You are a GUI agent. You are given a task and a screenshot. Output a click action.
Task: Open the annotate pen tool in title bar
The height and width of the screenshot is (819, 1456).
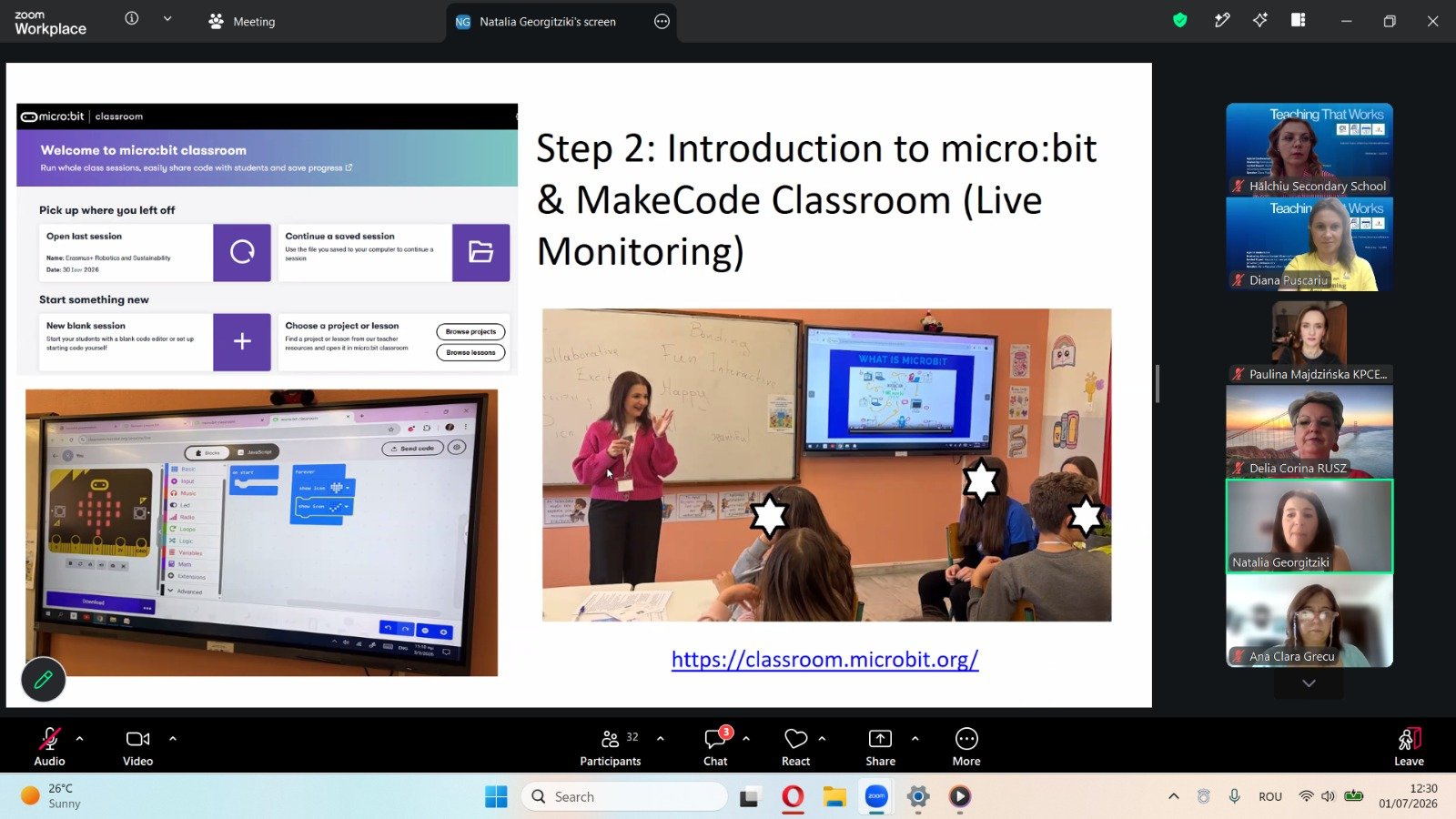(1222, 20)
